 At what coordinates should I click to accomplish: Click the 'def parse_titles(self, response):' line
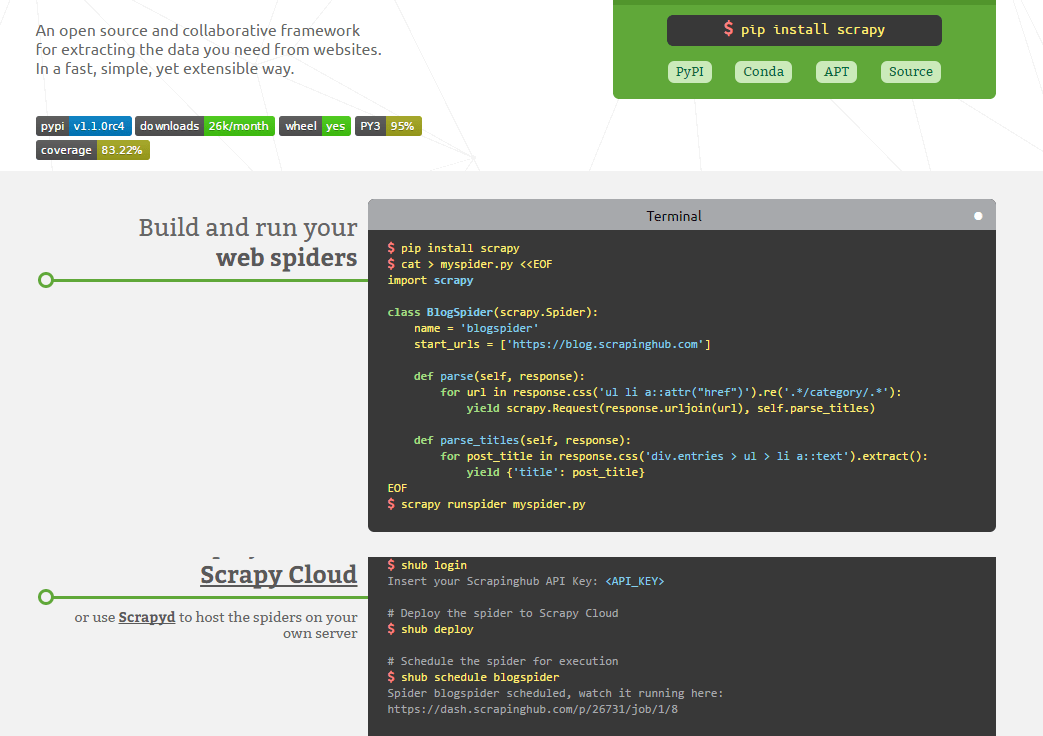pyautogui.click(x=522, y=440)
